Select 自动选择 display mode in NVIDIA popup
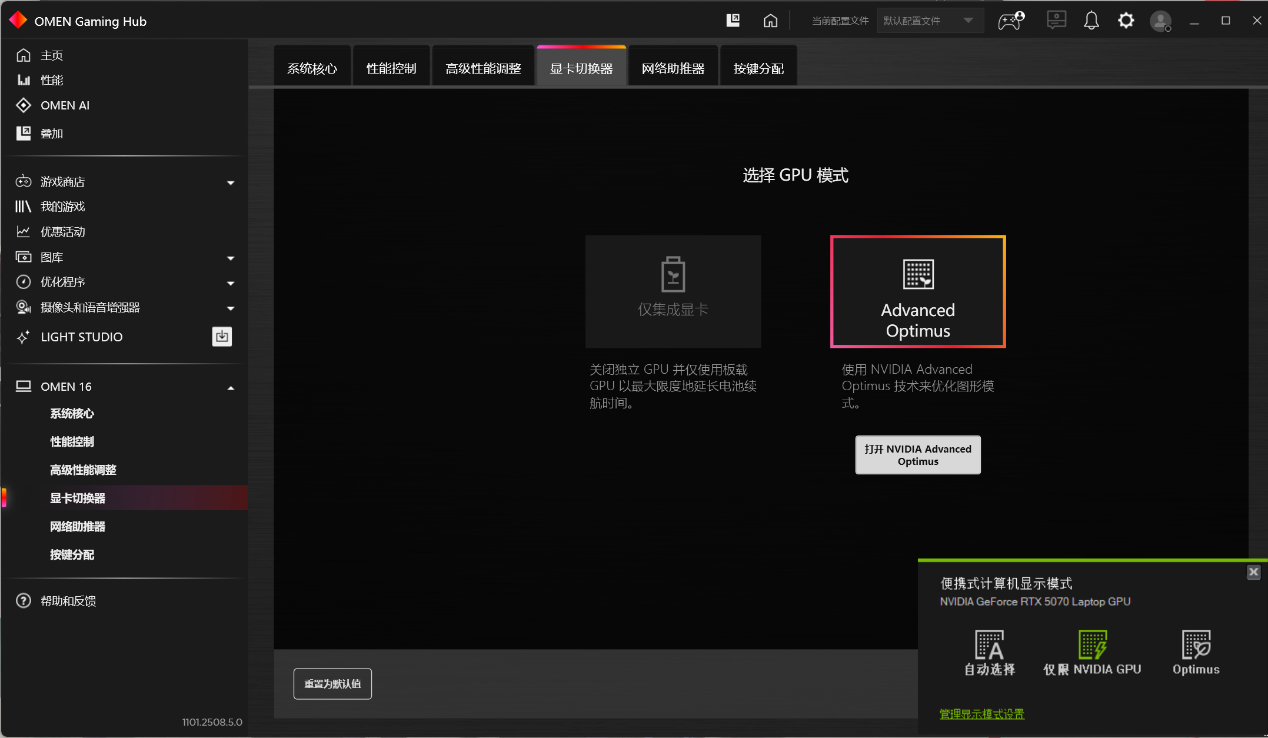The image size is (1268, 738). (x=989, y=652)
